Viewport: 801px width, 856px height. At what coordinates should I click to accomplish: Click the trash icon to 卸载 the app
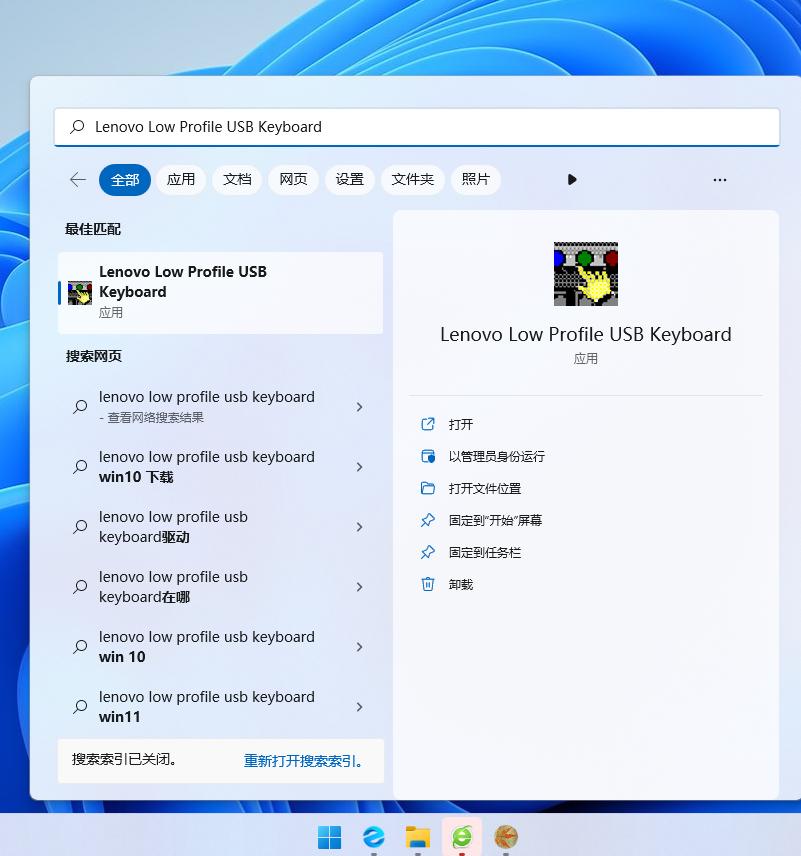tap(428, 584)
